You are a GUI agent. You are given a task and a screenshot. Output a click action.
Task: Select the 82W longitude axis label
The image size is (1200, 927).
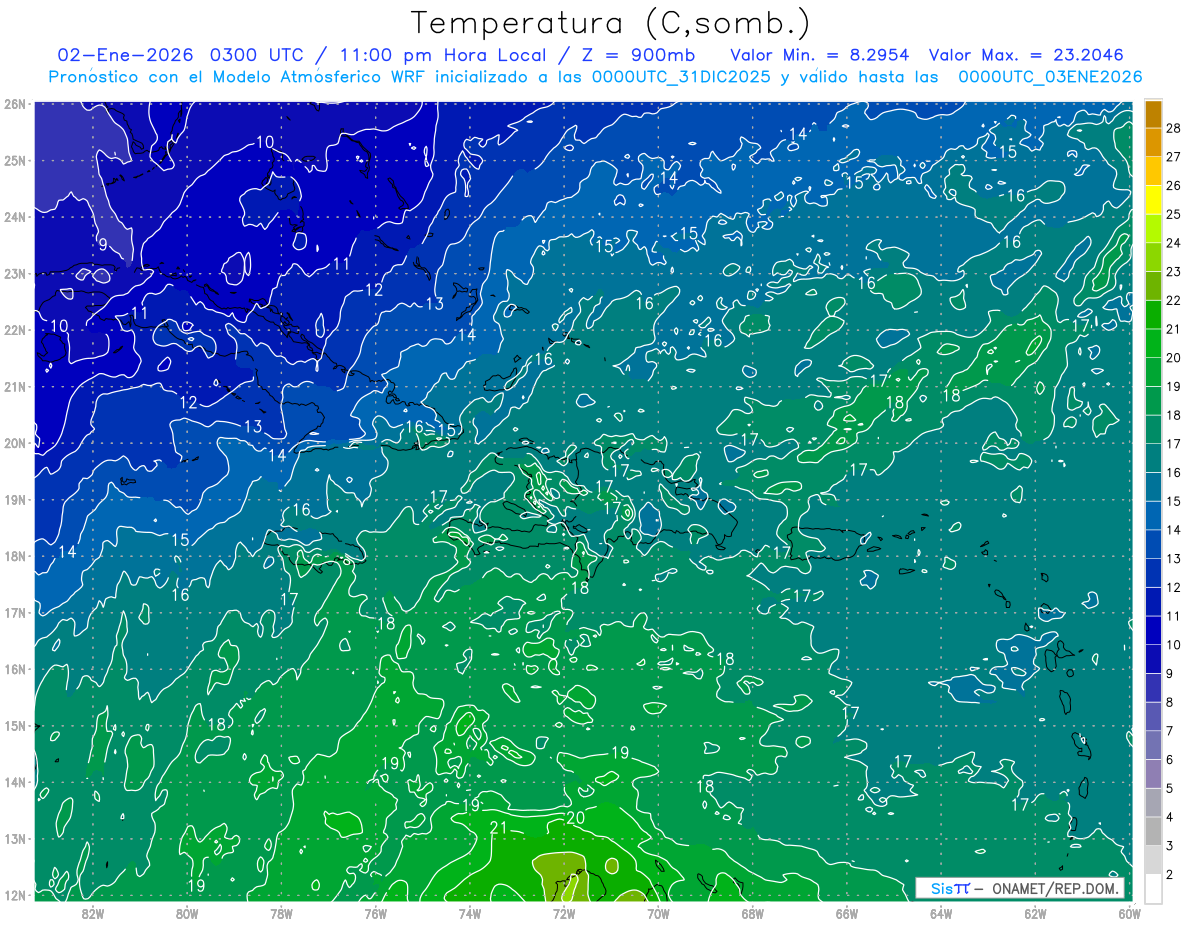[92, 913]
